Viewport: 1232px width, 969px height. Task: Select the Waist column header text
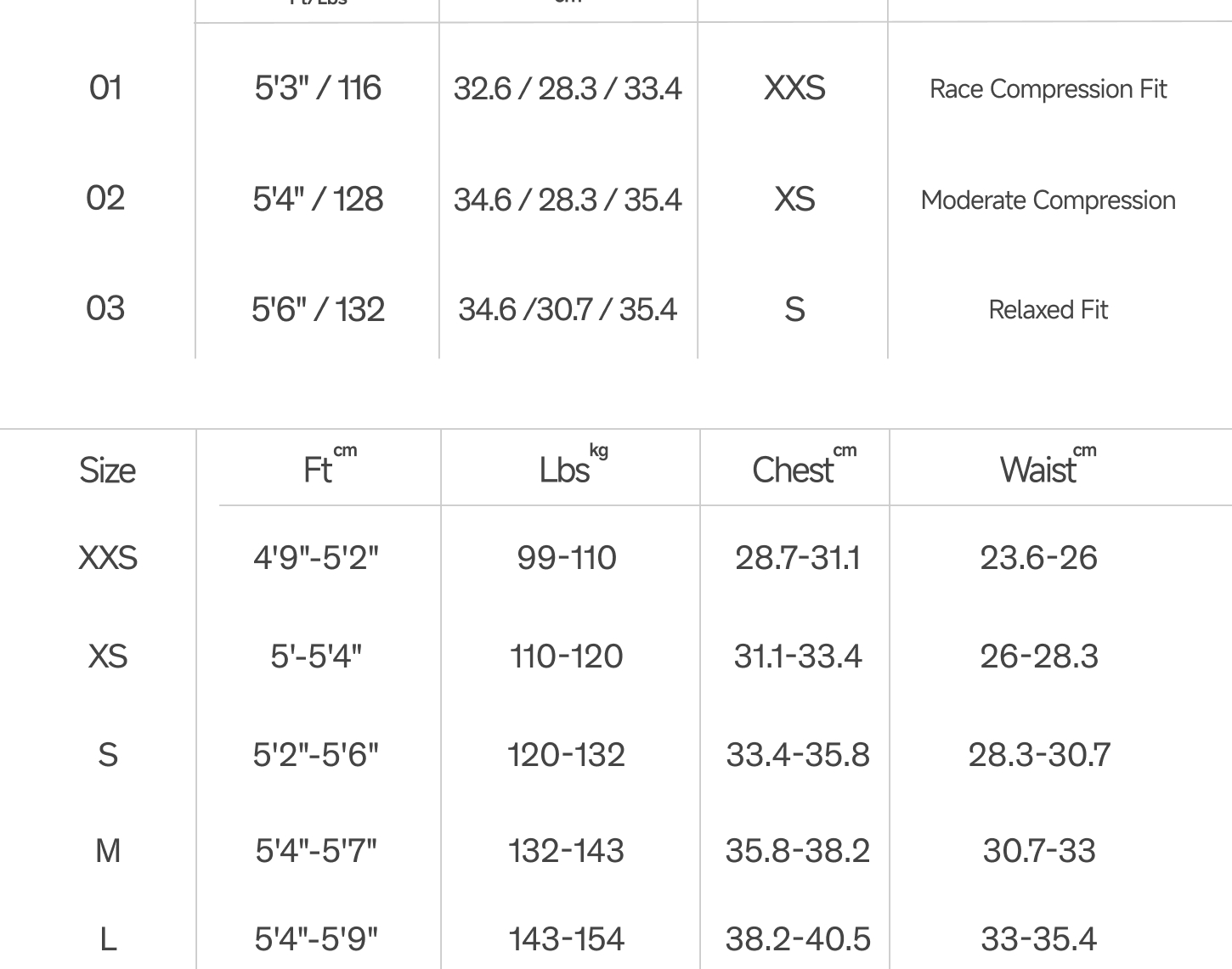[1037, 470]
